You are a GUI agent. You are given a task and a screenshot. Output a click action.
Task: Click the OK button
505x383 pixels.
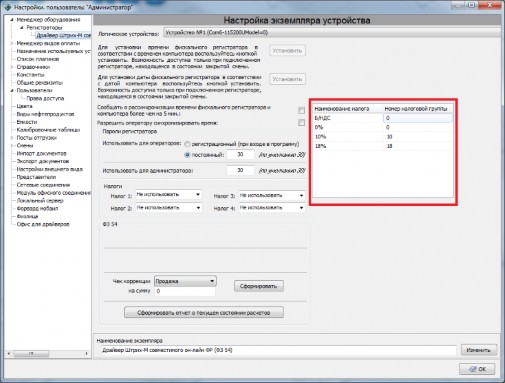477,369
